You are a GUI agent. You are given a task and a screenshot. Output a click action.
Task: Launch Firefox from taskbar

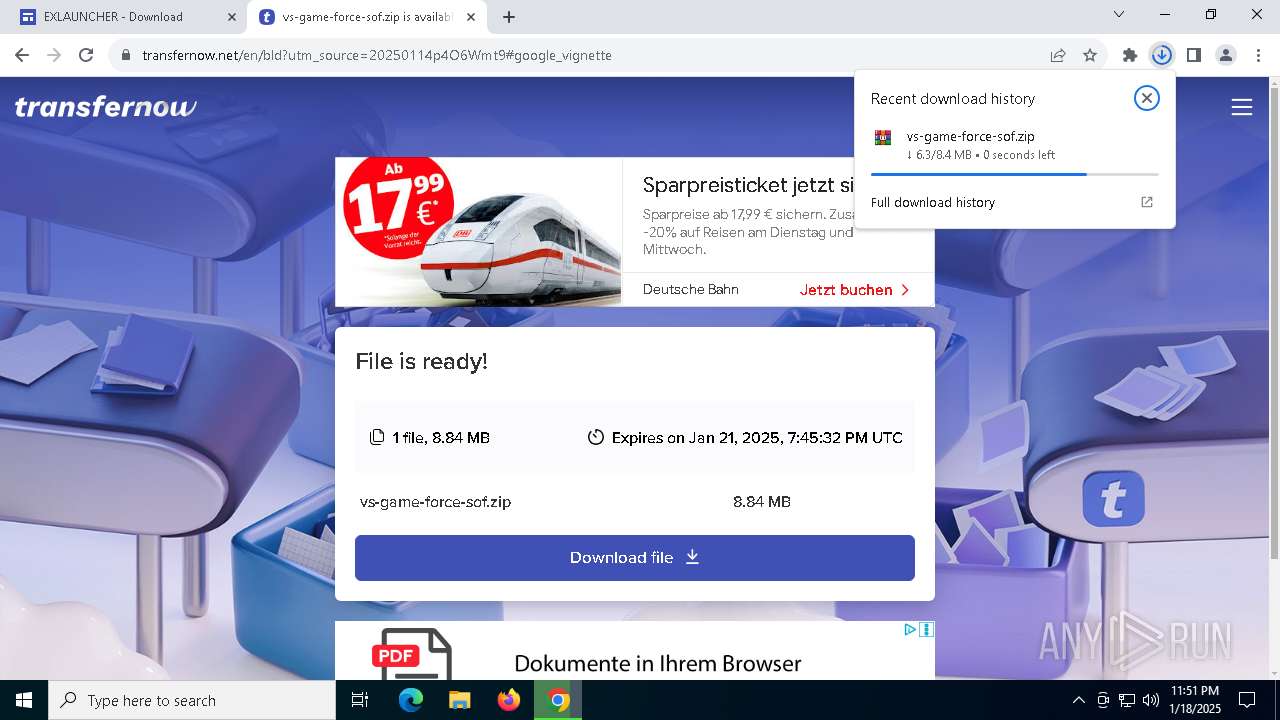tap(508, 700)
